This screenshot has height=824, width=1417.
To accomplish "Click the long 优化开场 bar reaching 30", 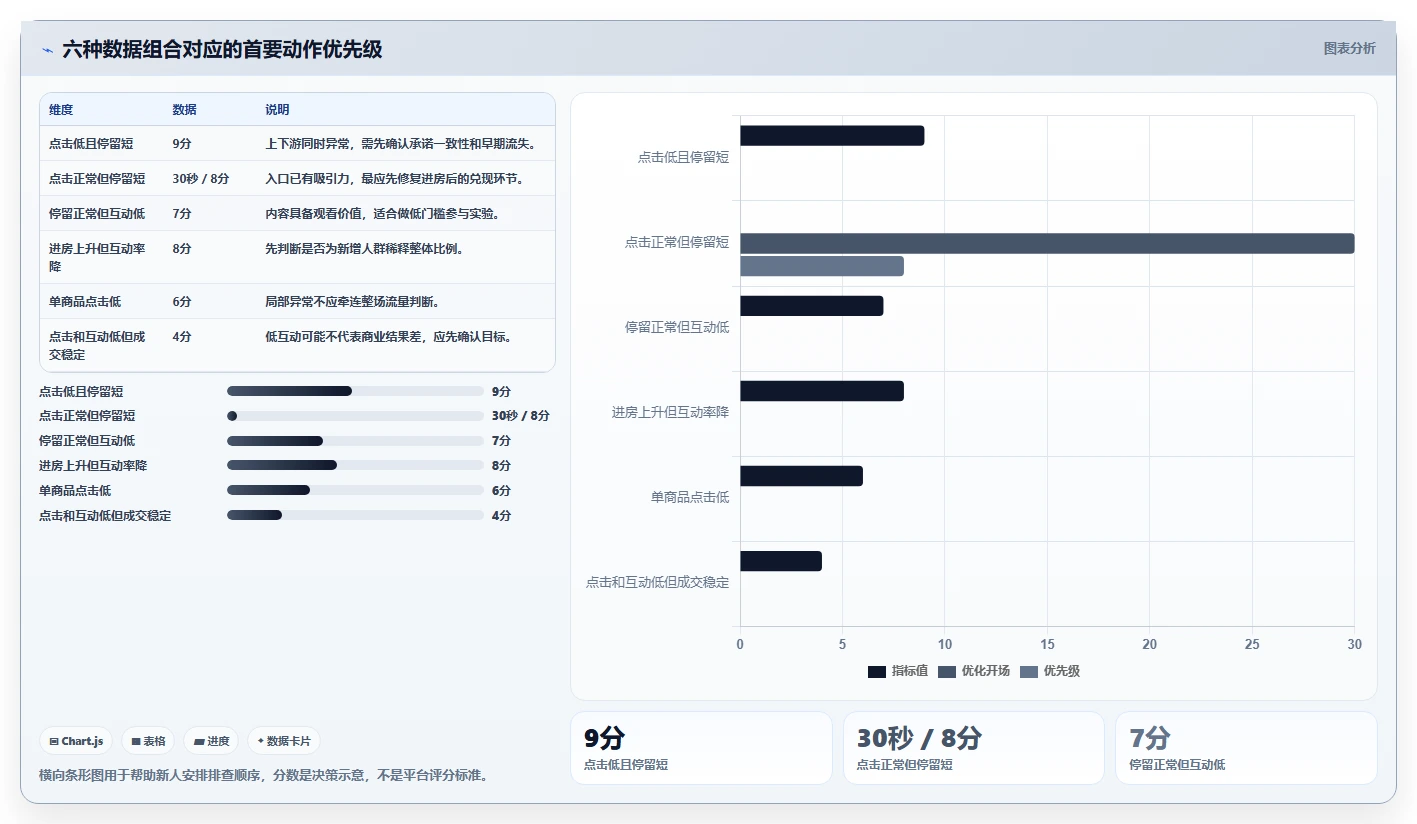I will tap(1047, 244).
